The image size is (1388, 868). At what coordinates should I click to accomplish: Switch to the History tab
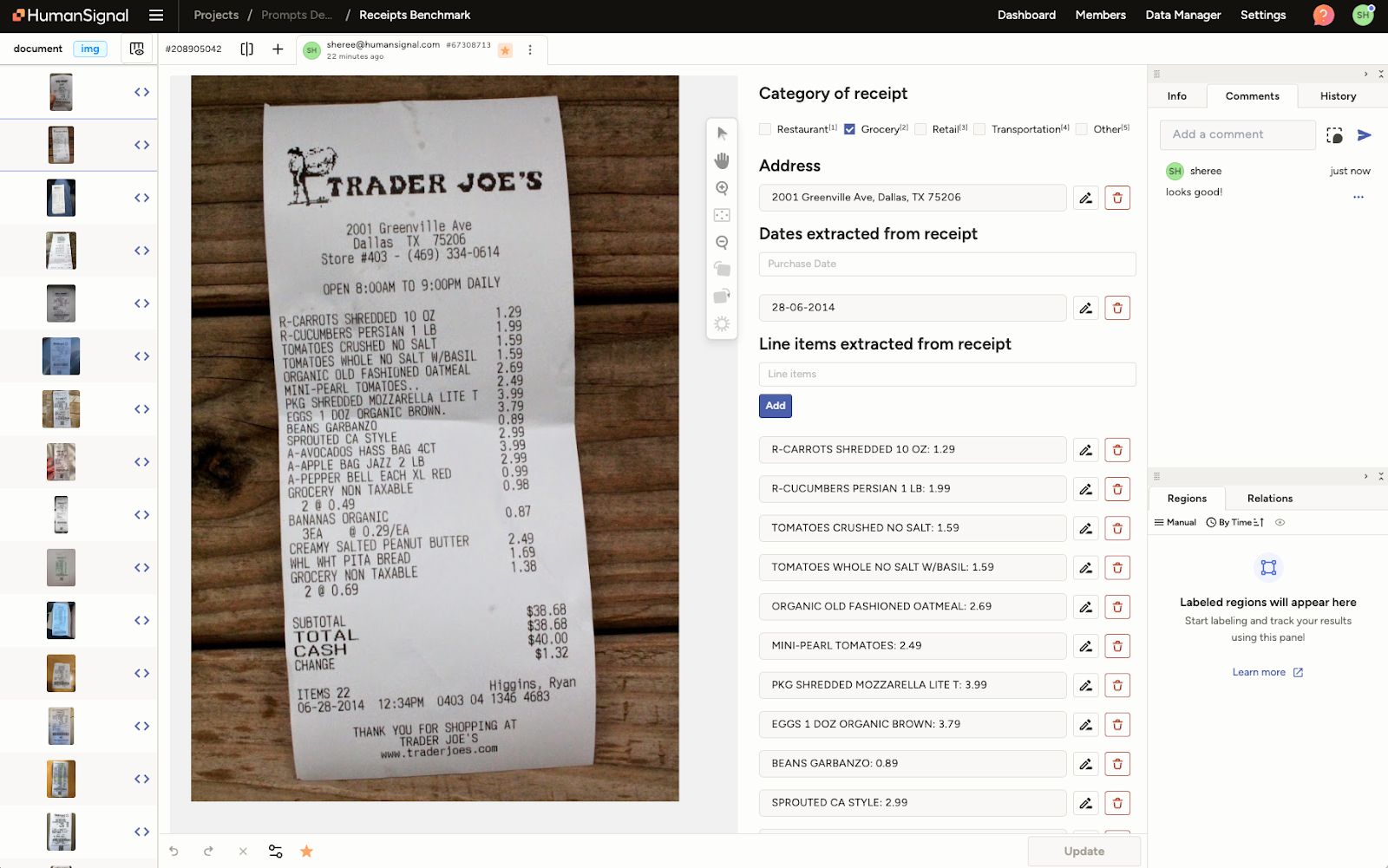[1338, 96]
